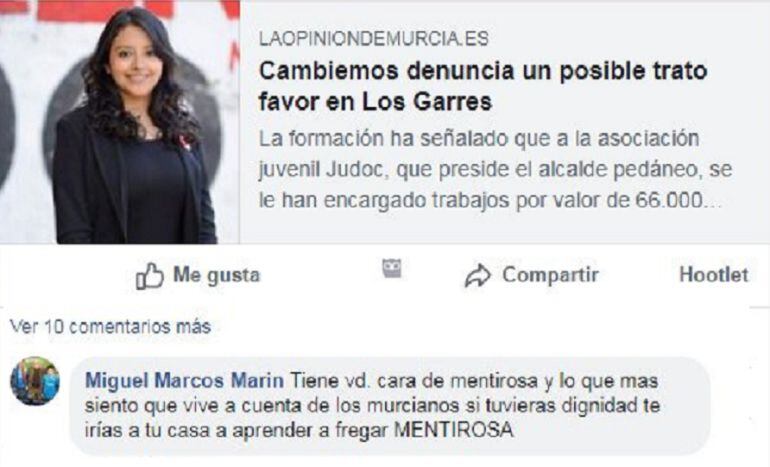Click the curved share arrow icon
This screenshot has height=467, width=770.
click(477, 275)
